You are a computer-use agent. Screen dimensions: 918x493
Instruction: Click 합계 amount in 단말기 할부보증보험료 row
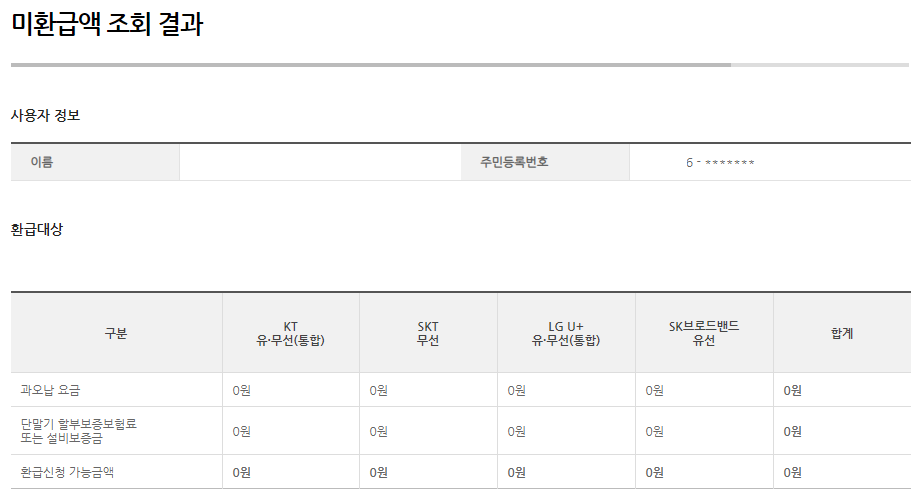(x=793, y=432)
